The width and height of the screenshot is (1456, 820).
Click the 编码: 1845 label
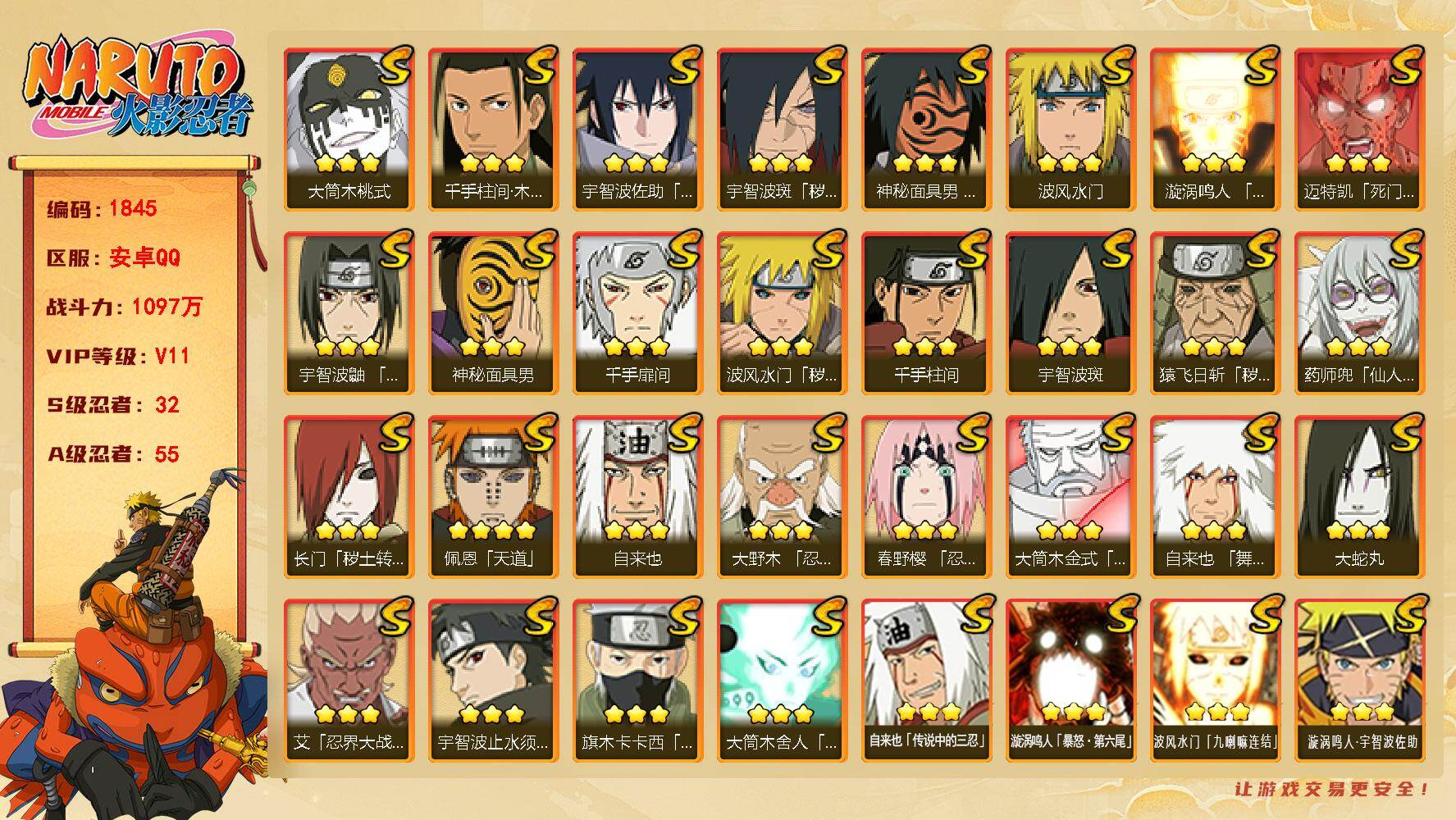click(x=102, y=208)
